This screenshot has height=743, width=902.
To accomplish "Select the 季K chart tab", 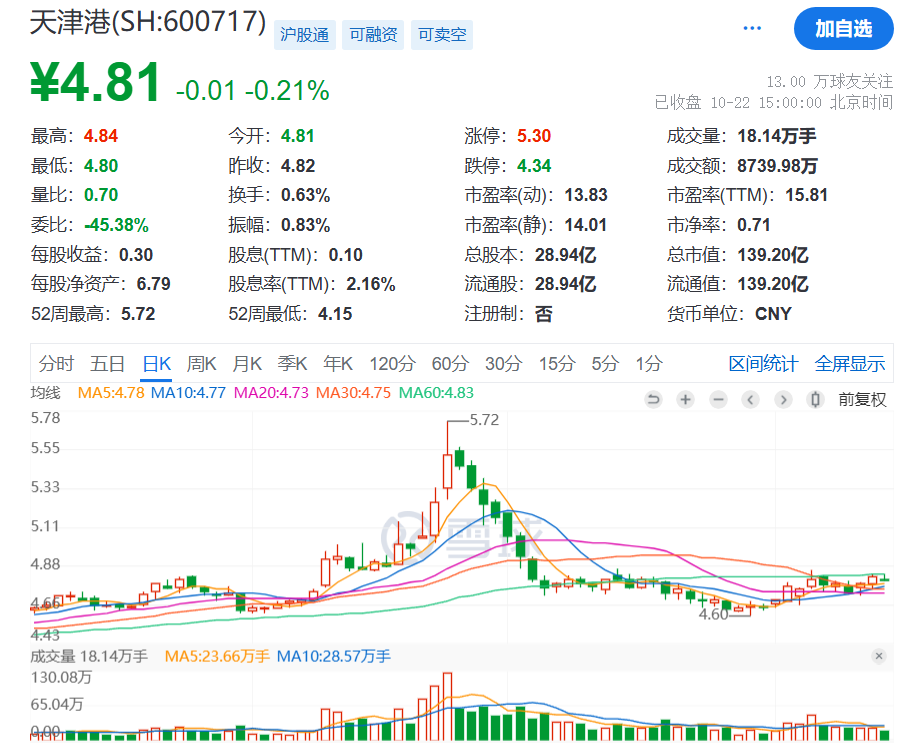I will tap(292, 363).
